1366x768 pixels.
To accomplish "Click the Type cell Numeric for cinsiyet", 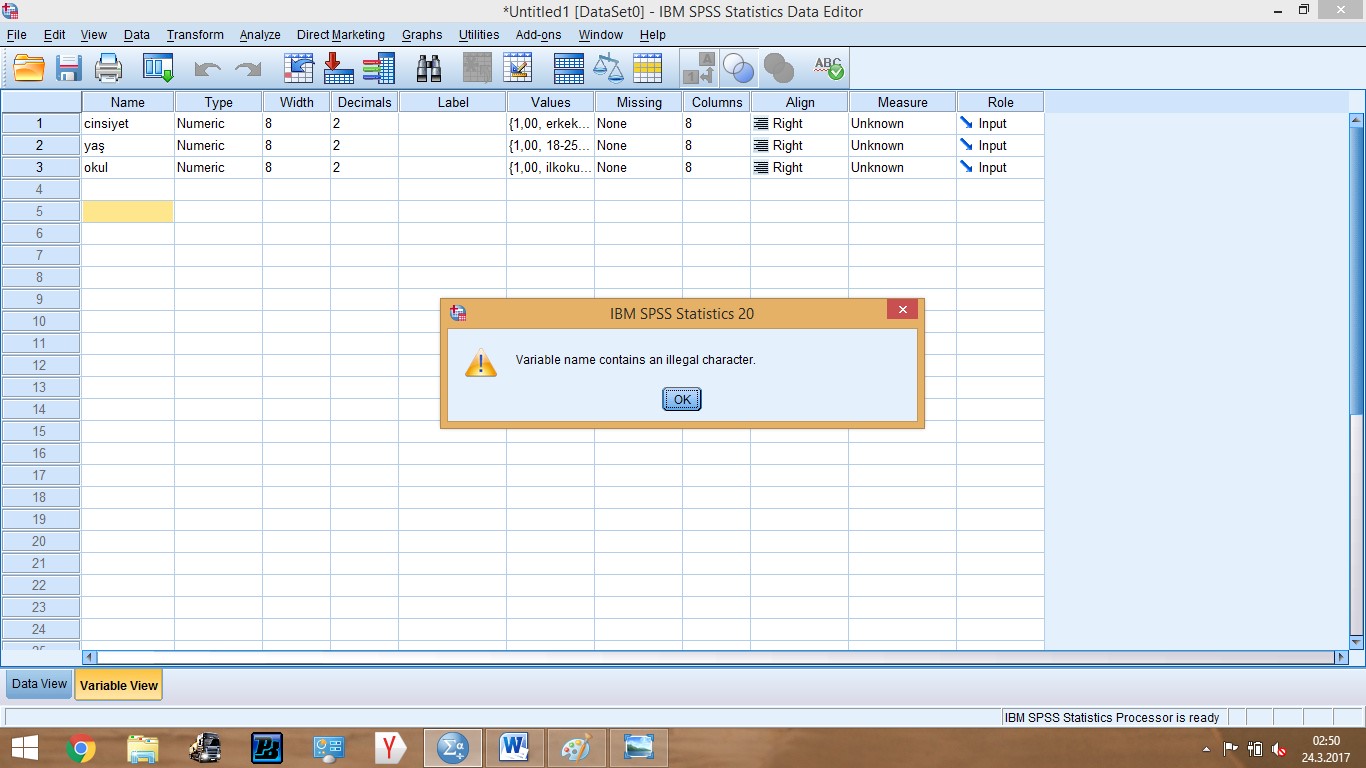I will pyautogui.click(x=218, y=124).
